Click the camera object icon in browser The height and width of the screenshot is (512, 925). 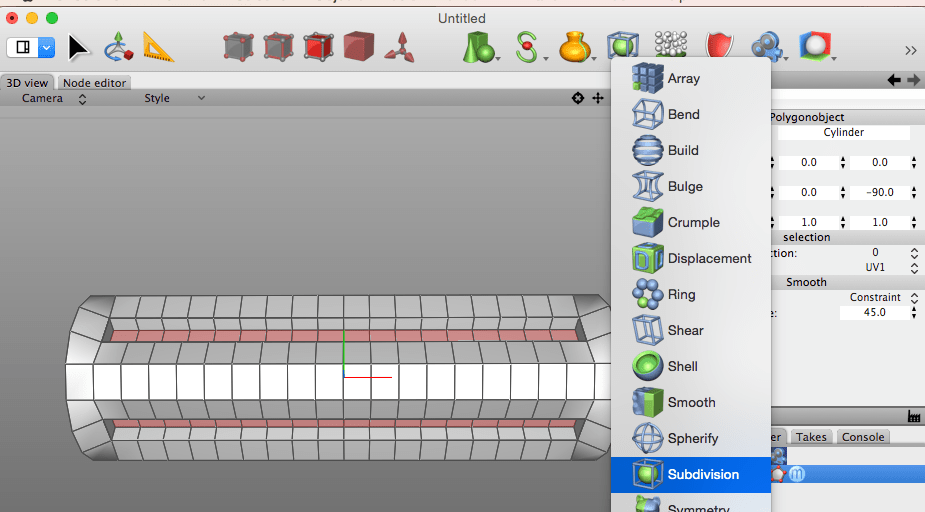click(779, 455)
